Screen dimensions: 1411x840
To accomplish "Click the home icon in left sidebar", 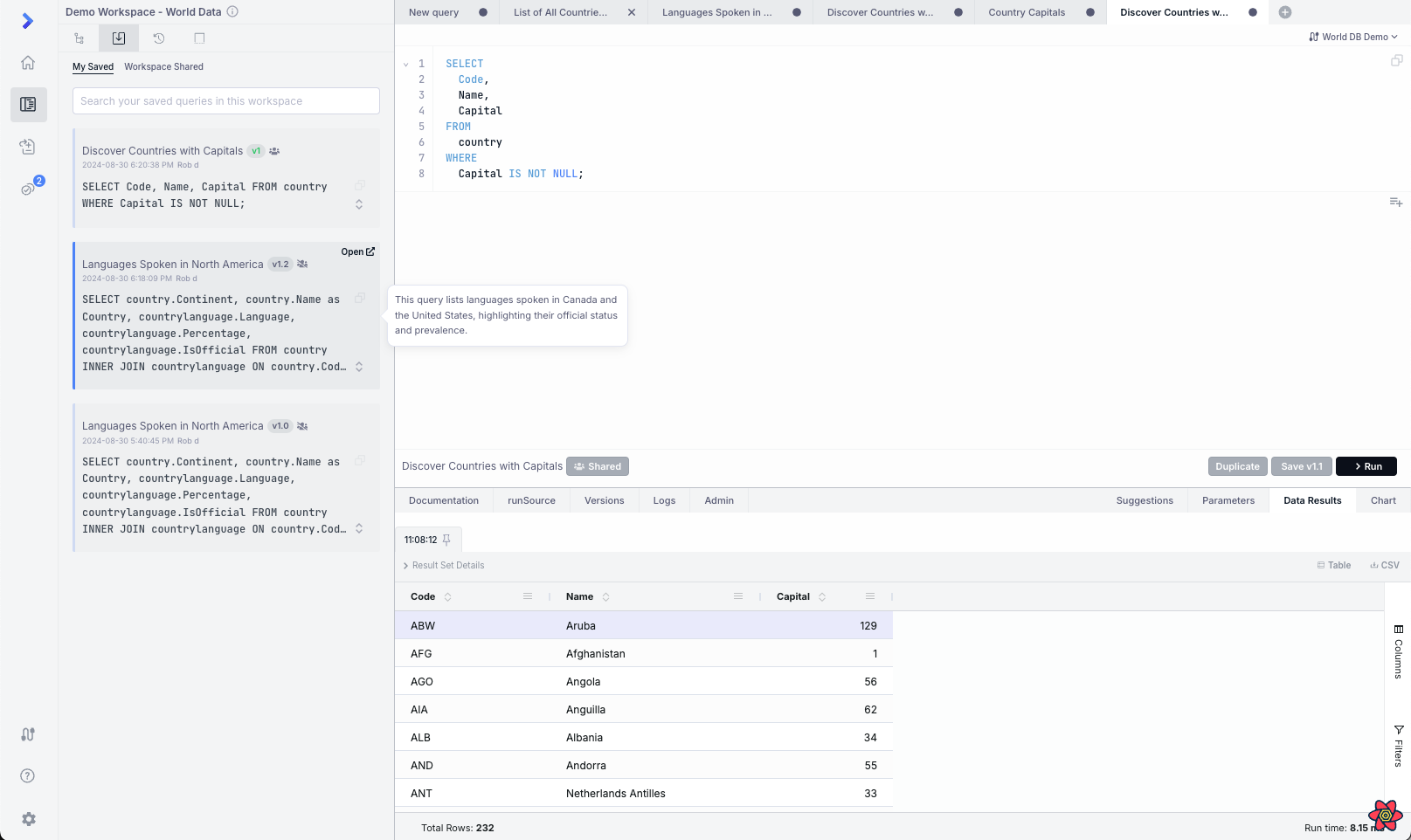I will (28, 63).
